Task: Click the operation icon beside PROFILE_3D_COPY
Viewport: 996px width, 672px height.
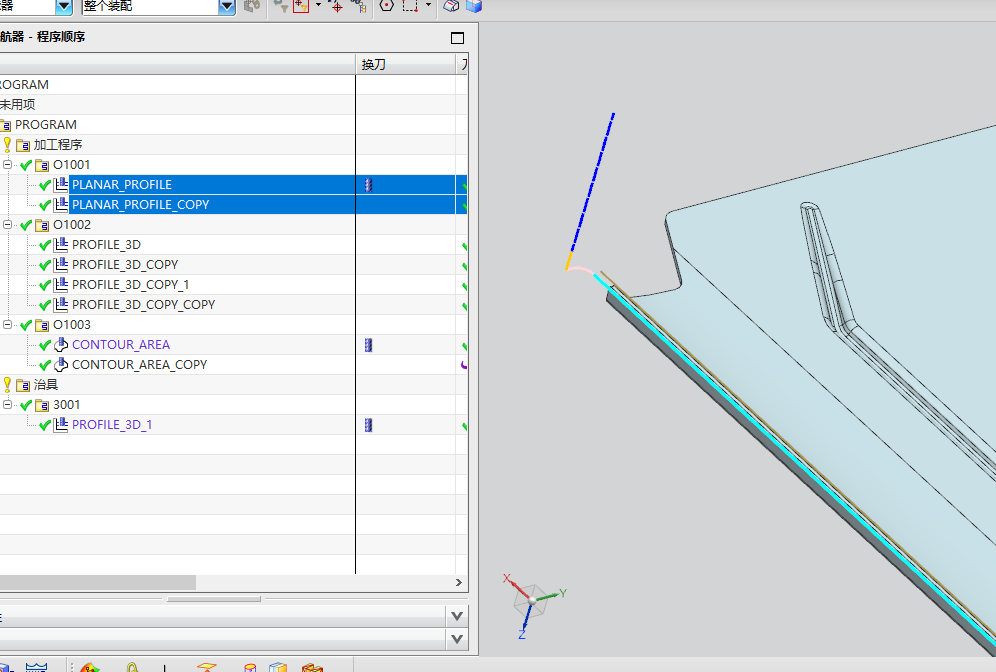Action: coord(61,265)
